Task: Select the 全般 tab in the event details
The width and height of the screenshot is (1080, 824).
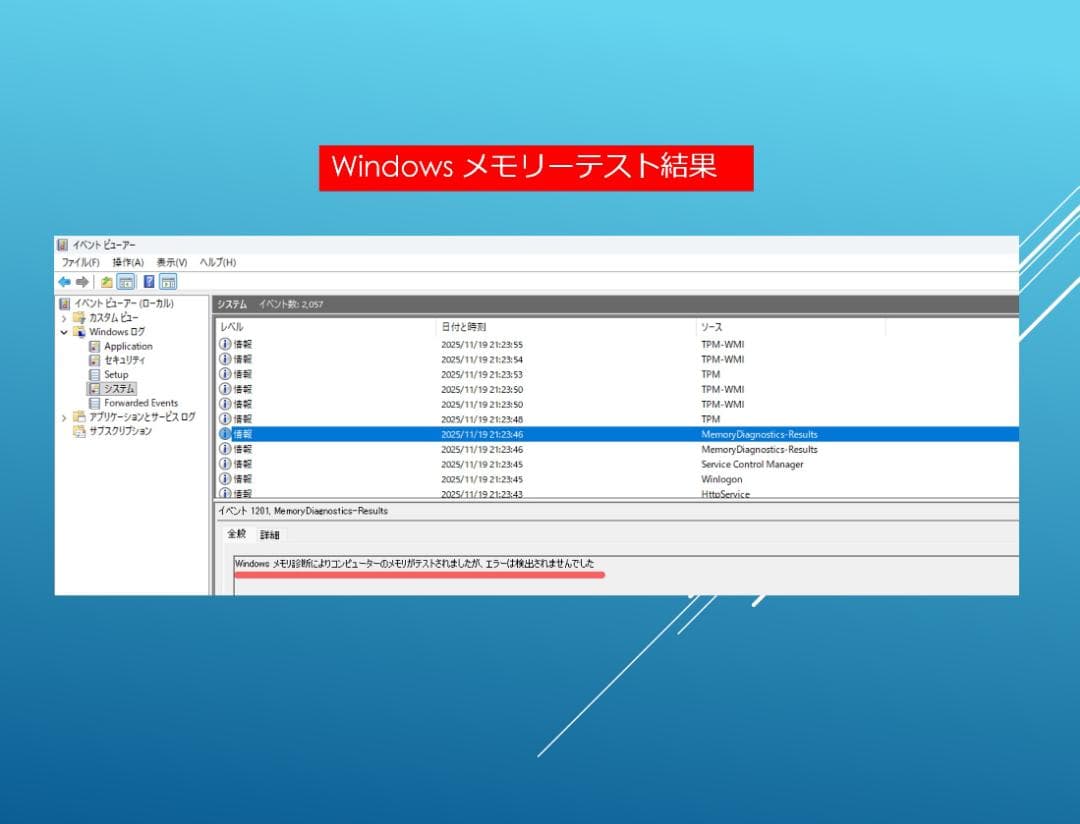Action: click(236, 533)
